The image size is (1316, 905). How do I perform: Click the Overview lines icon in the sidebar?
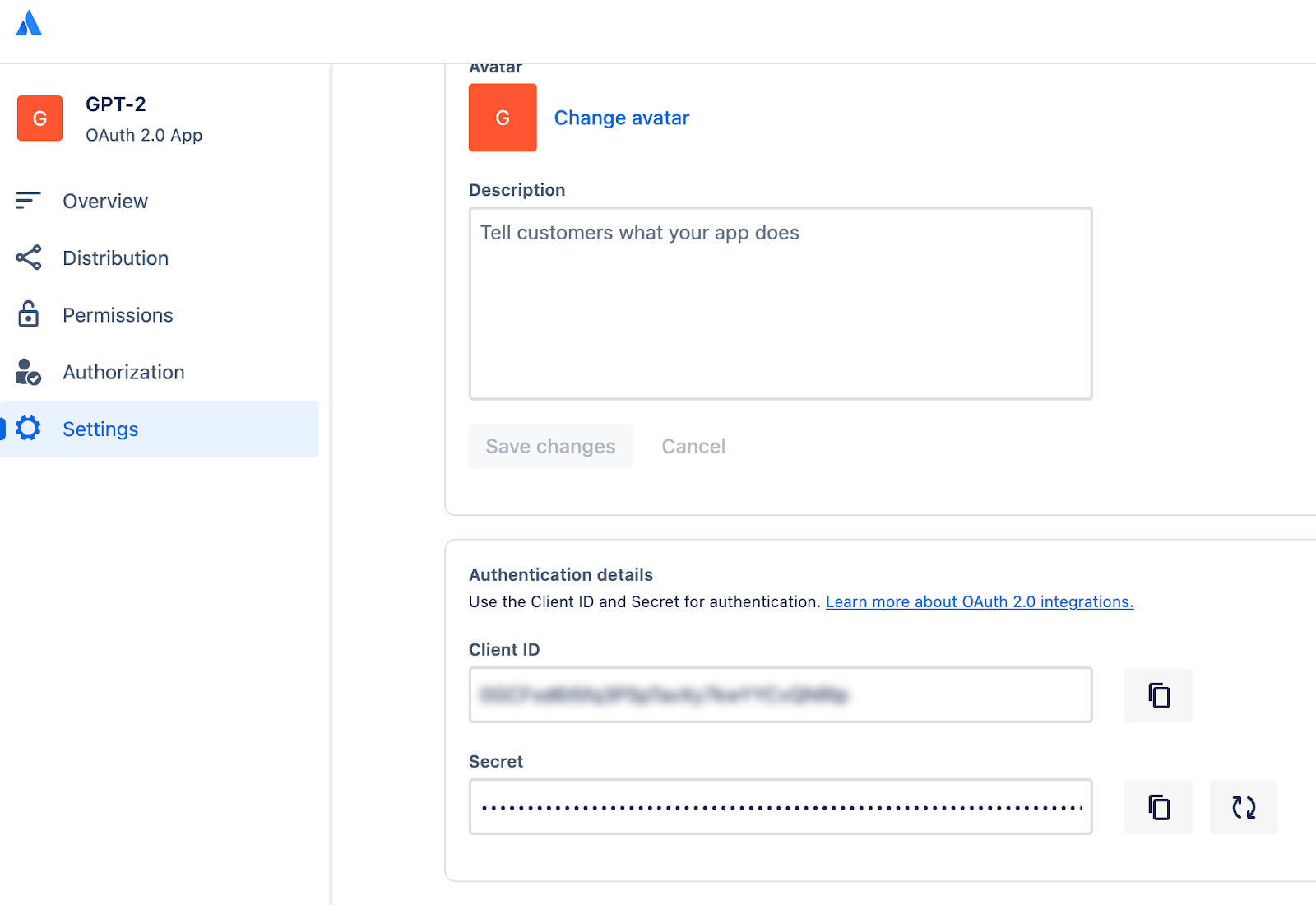click(28, 200)
